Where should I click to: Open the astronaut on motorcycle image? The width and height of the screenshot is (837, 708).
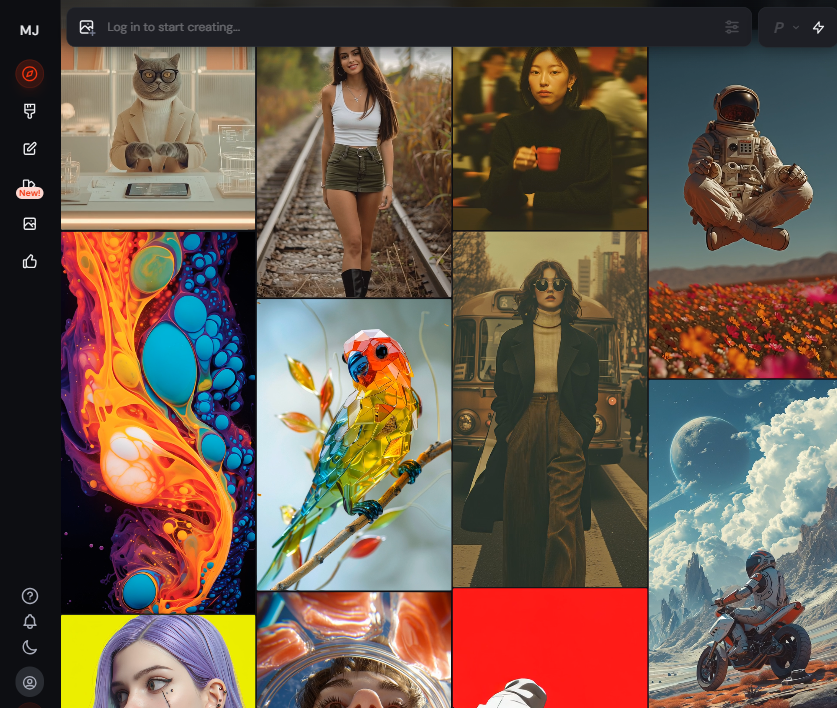743,544
